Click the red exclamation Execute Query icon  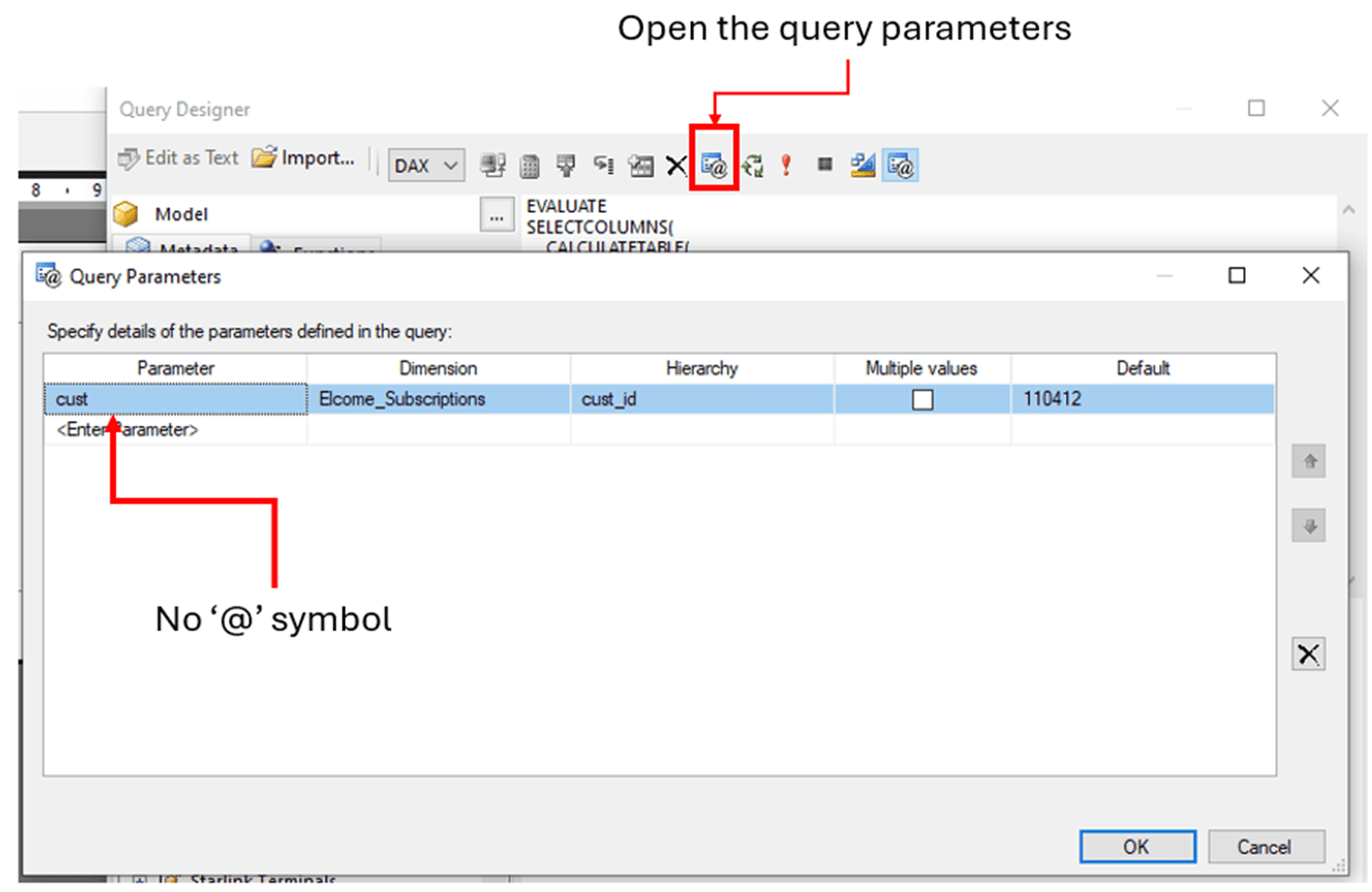point(787,165)
